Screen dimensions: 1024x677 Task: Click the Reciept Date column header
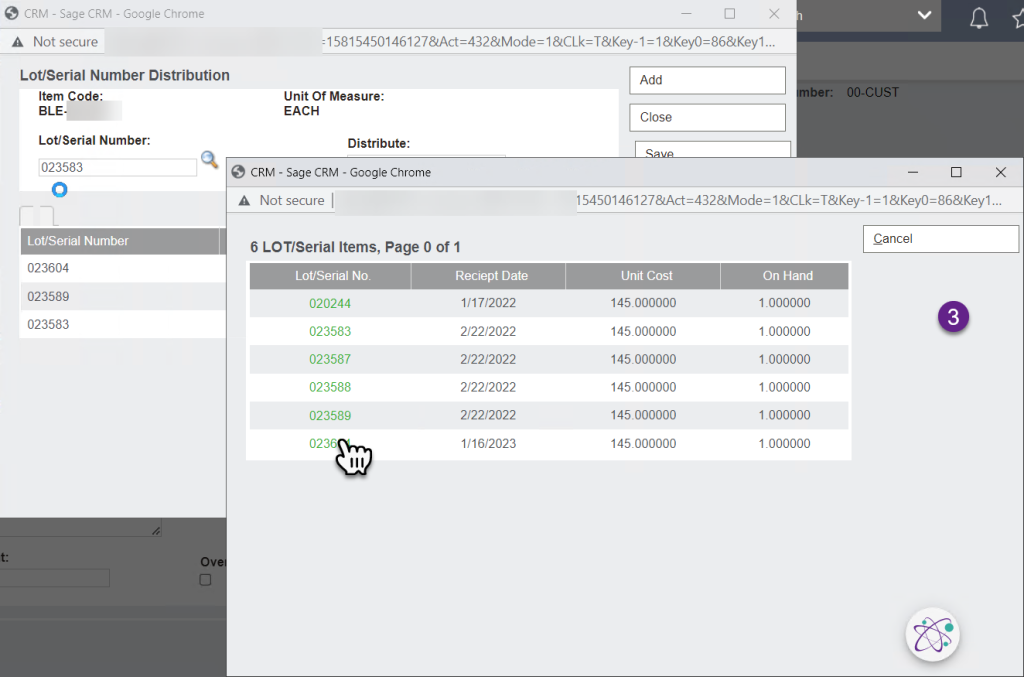click(488, 276)
